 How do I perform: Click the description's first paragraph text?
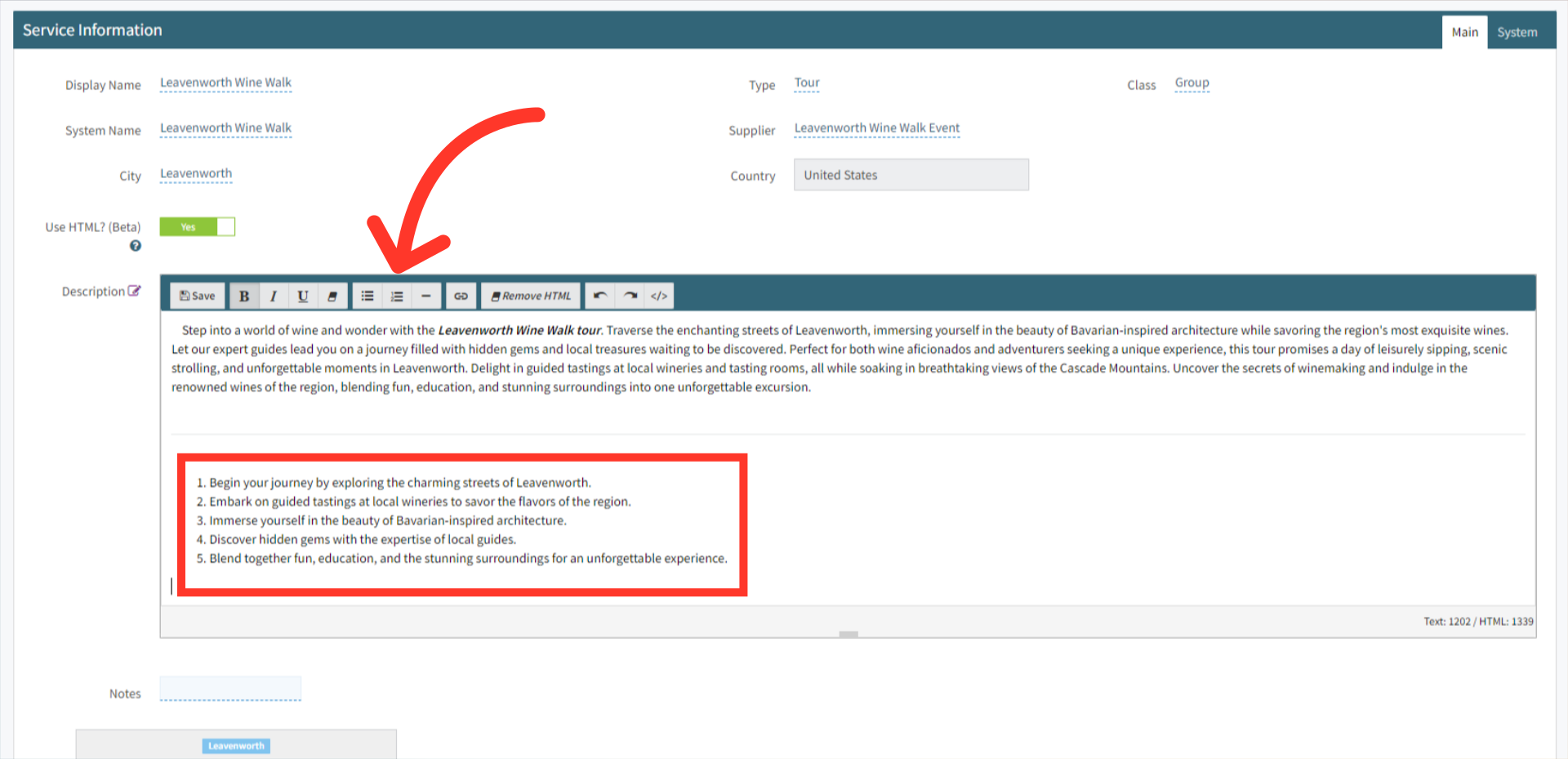coord(841,359)
